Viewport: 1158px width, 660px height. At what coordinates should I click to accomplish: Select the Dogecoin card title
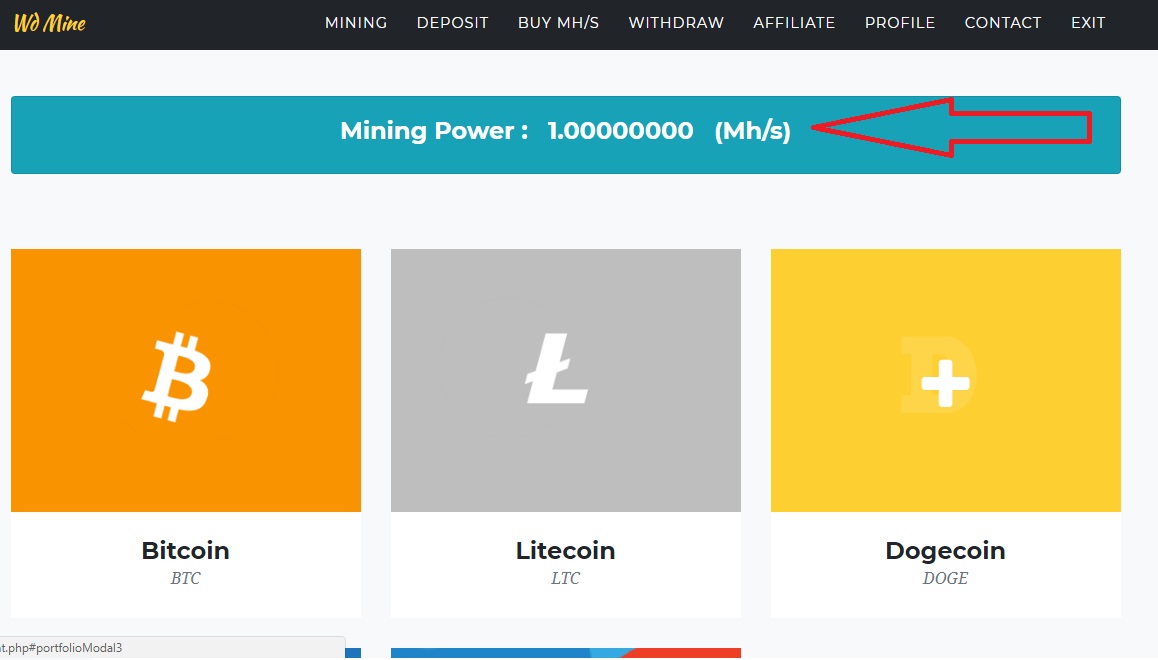tap(945, 550)
